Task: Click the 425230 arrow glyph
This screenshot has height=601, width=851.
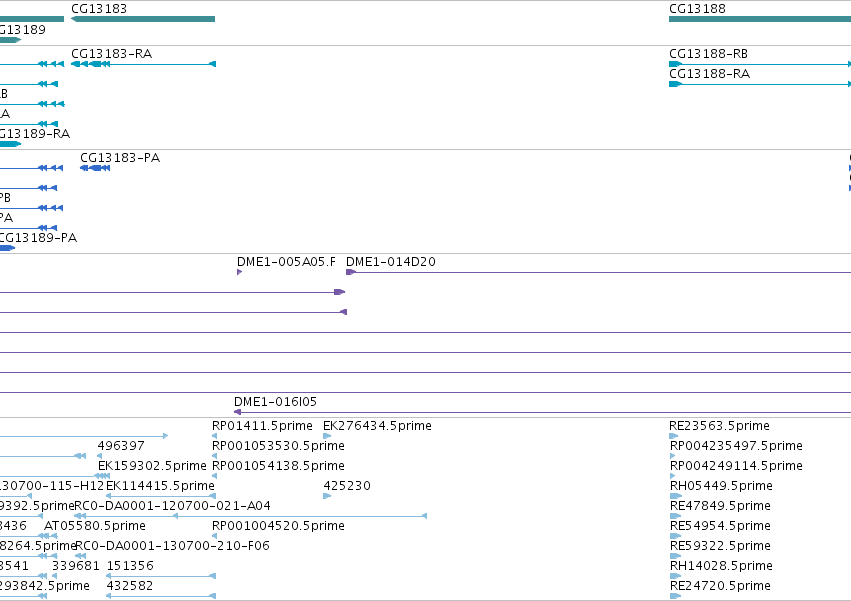Action: tap(327, 496)
